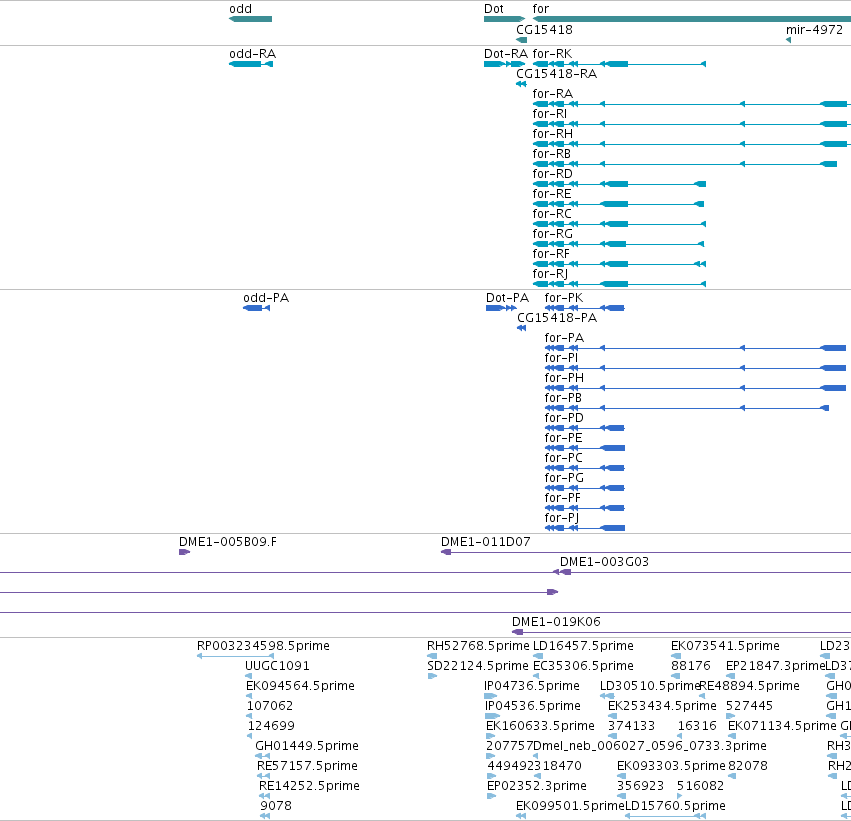Image resolution: width=851 pixels, height=821 pixels.
Task: Select the mir-4972 gene label
Action: coord(815,29)
